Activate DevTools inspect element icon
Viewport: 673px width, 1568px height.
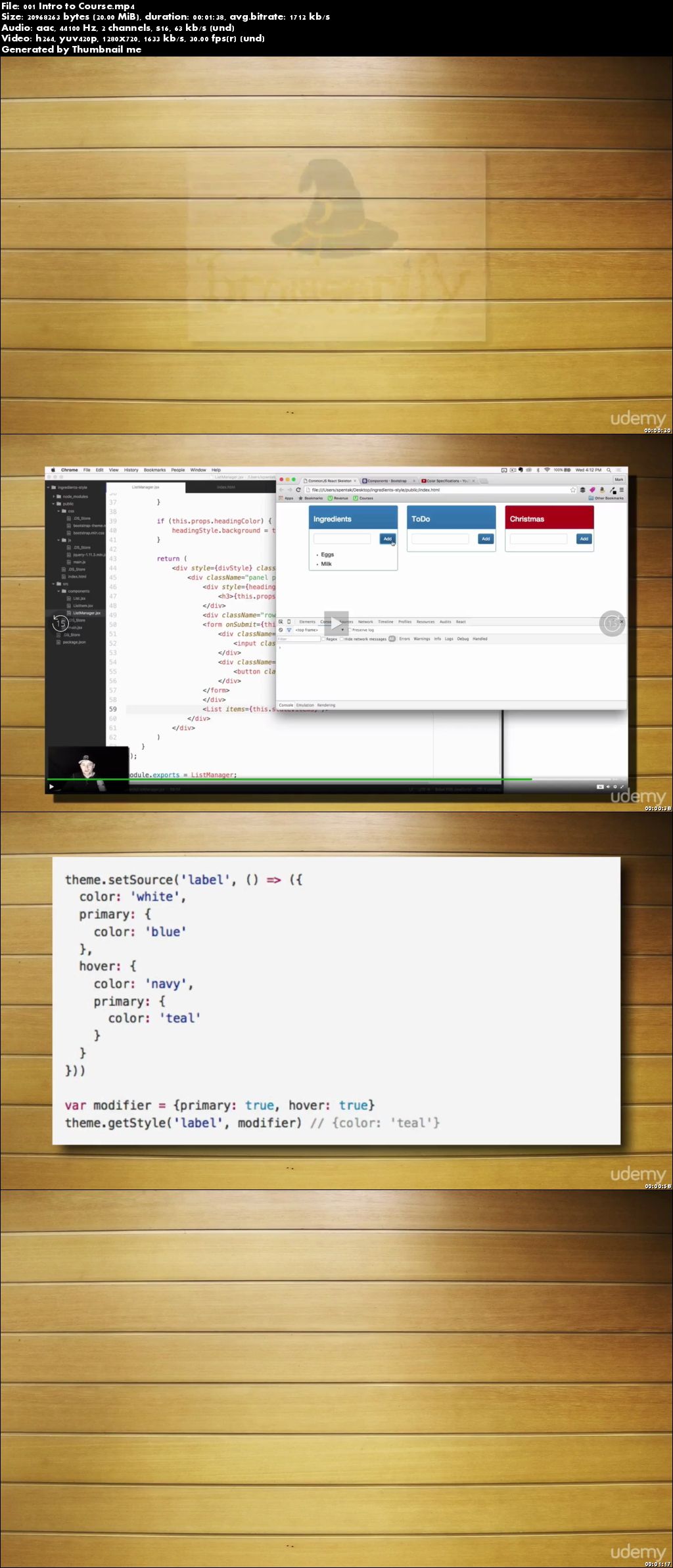click(281, 621)
